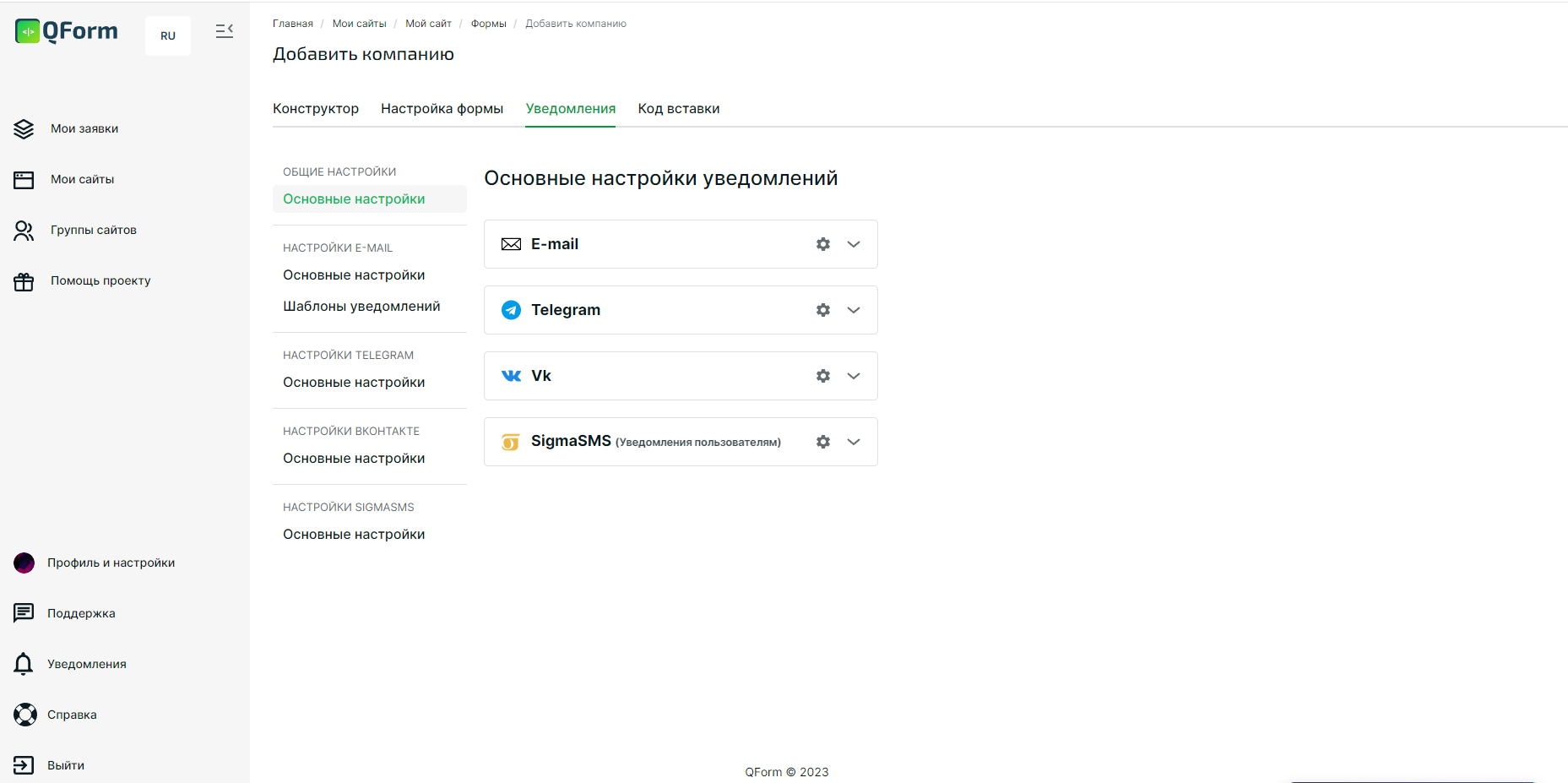Open SigmaSMS settings gear

[x=823, y=442]
